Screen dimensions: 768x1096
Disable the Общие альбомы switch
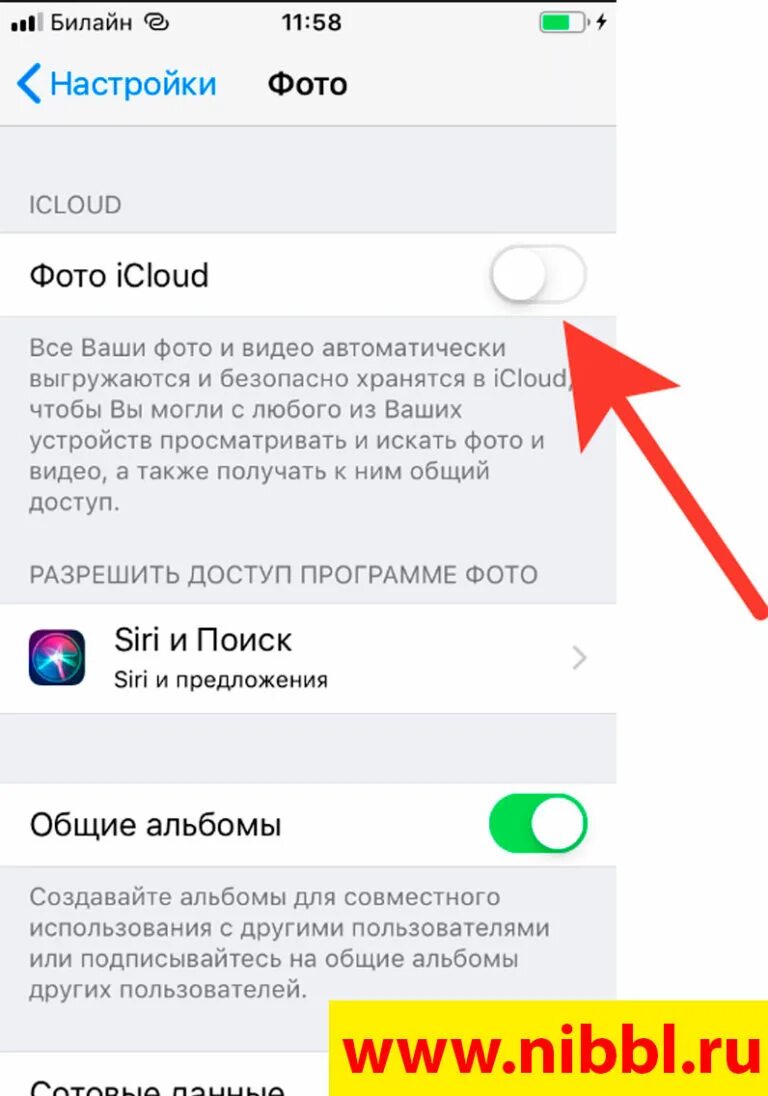tap(537, 823)
